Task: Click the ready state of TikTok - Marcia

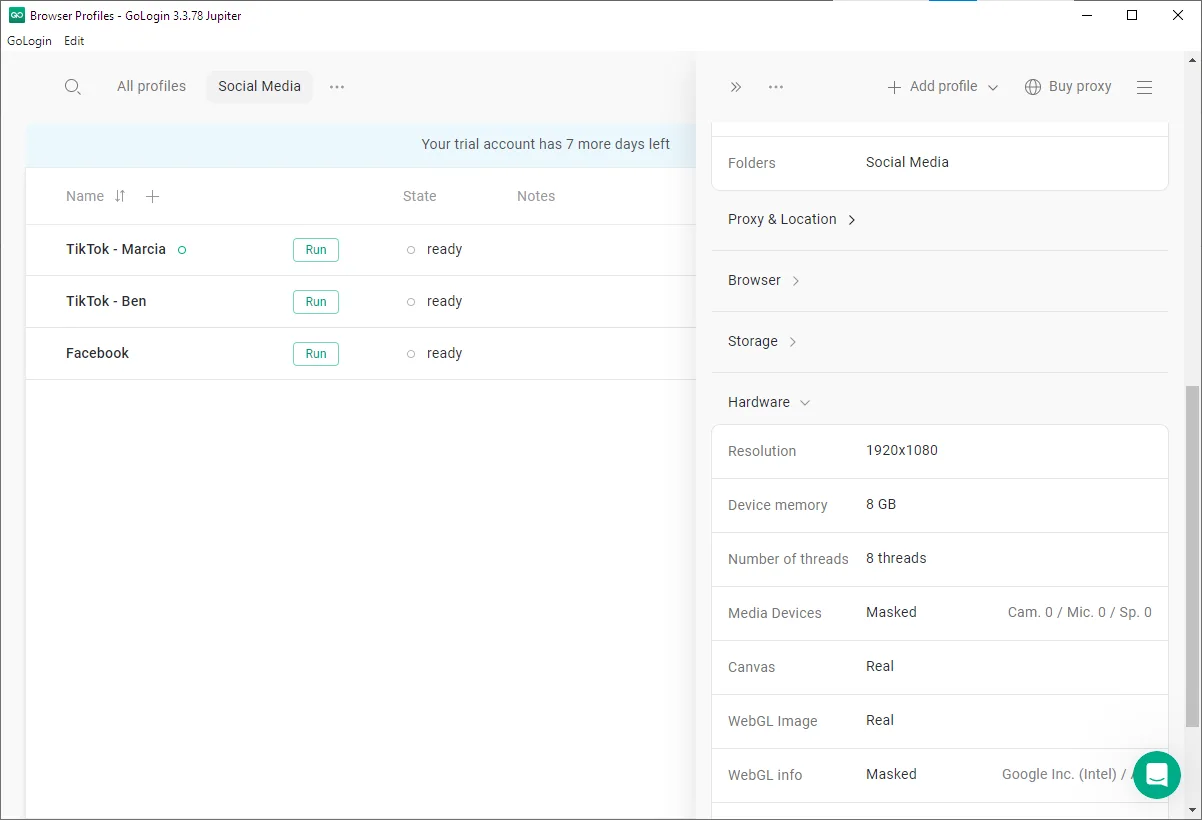Action: point(444,250)
